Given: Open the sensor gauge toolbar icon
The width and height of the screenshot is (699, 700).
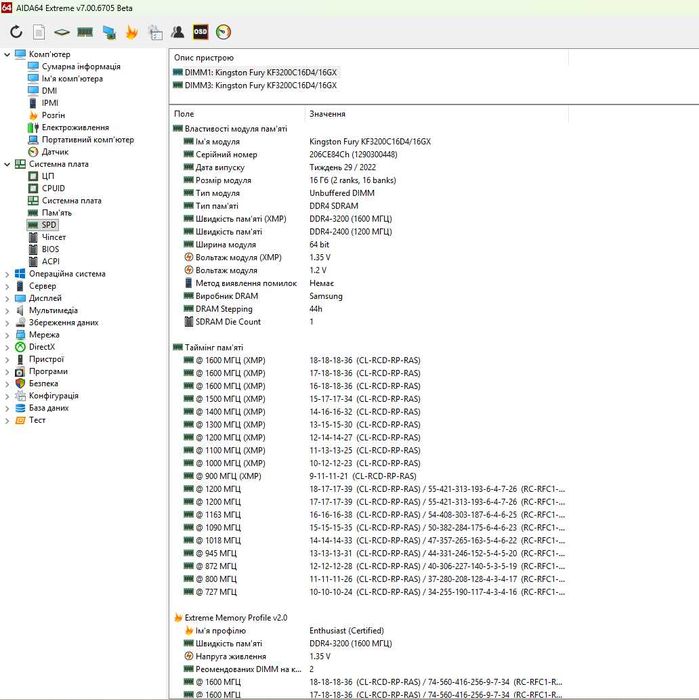Looking at the screenshot, I should pyautogui.click(x=224, y=32).
